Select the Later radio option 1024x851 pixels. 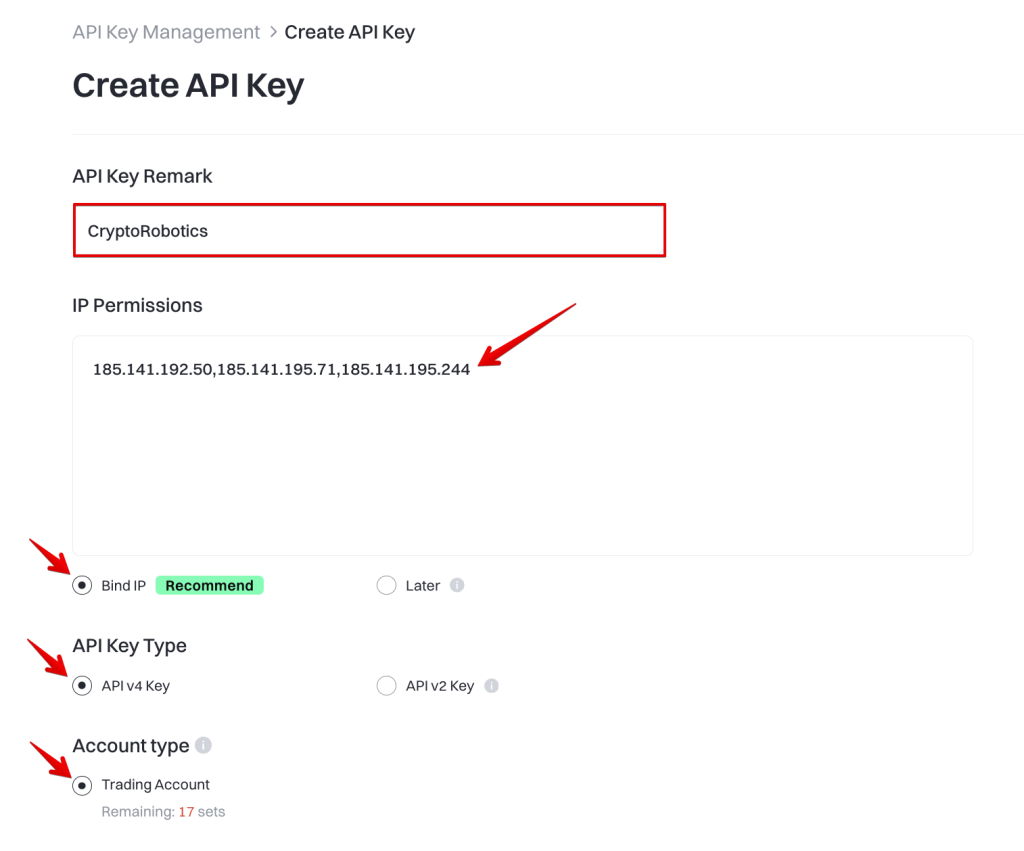(386, 586)
